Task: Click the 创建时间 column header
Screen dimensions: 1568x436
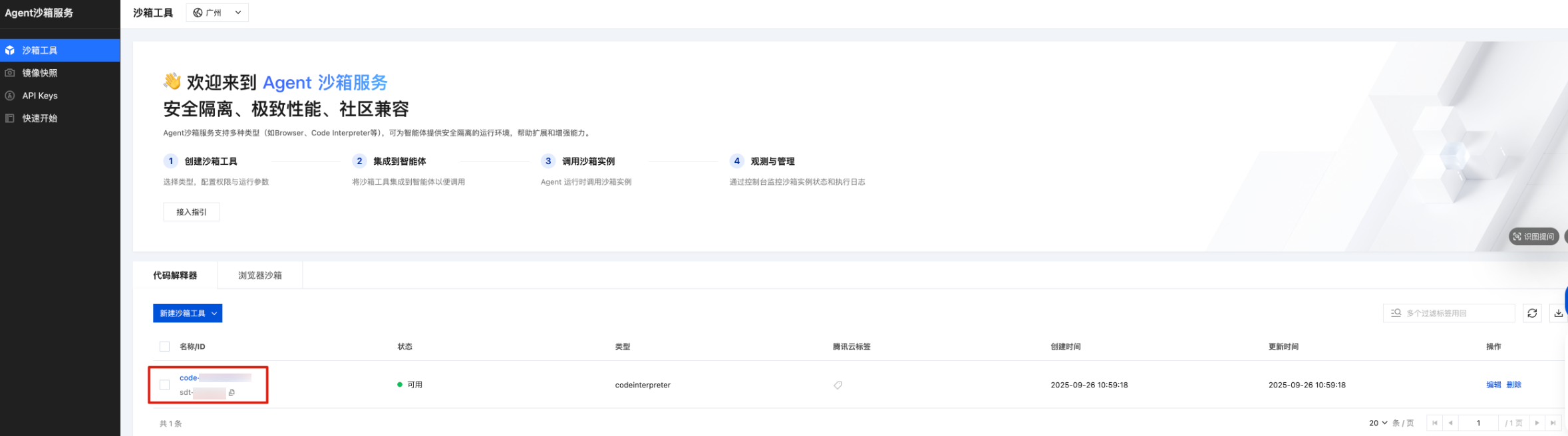Action: pyautogui.click(x=1066, y=346)
